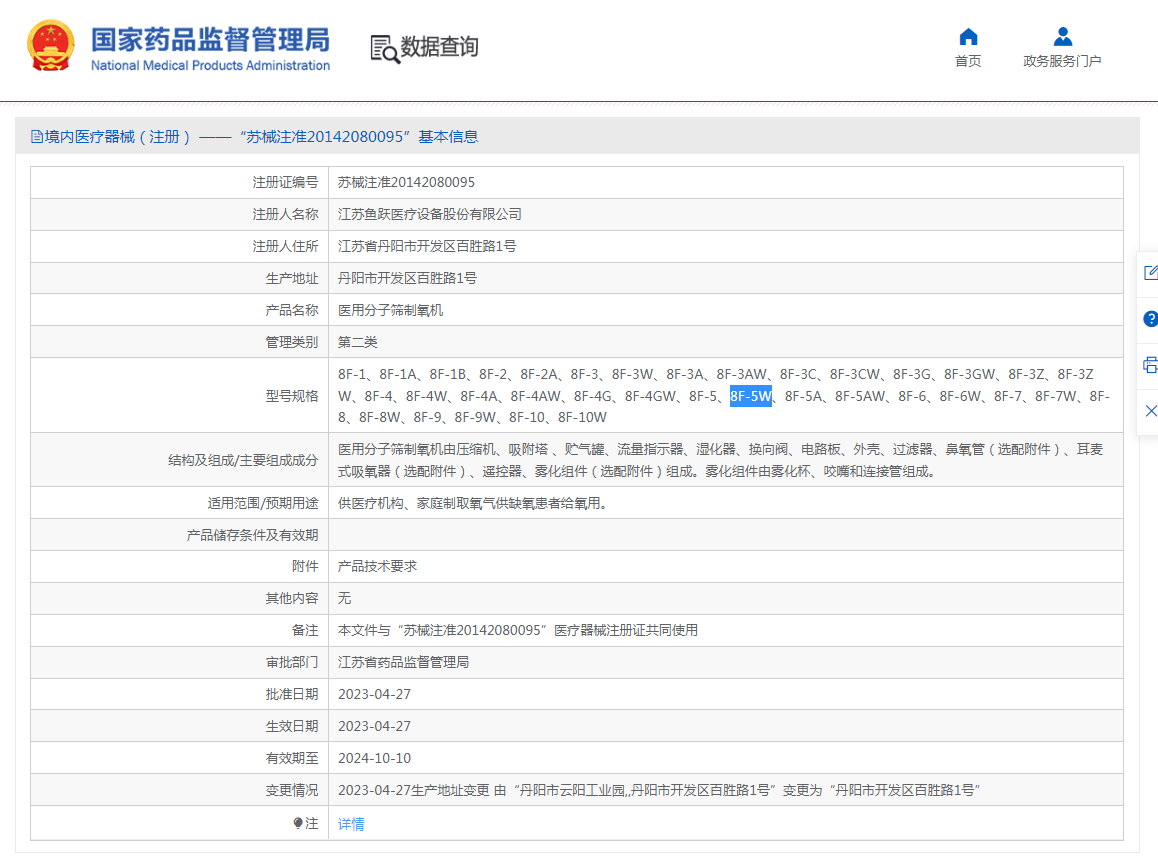Click management category 第二类
1158x866 pixels.
click(357, 342)
